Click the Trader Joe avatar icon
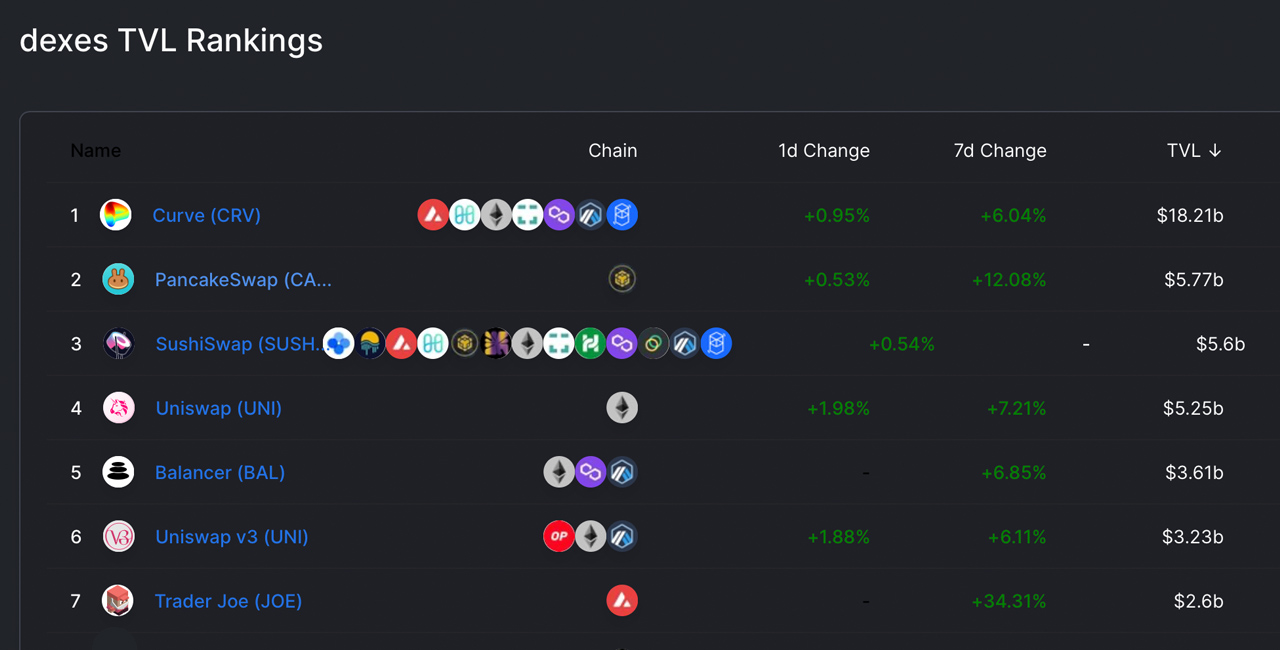 point(118,601)
